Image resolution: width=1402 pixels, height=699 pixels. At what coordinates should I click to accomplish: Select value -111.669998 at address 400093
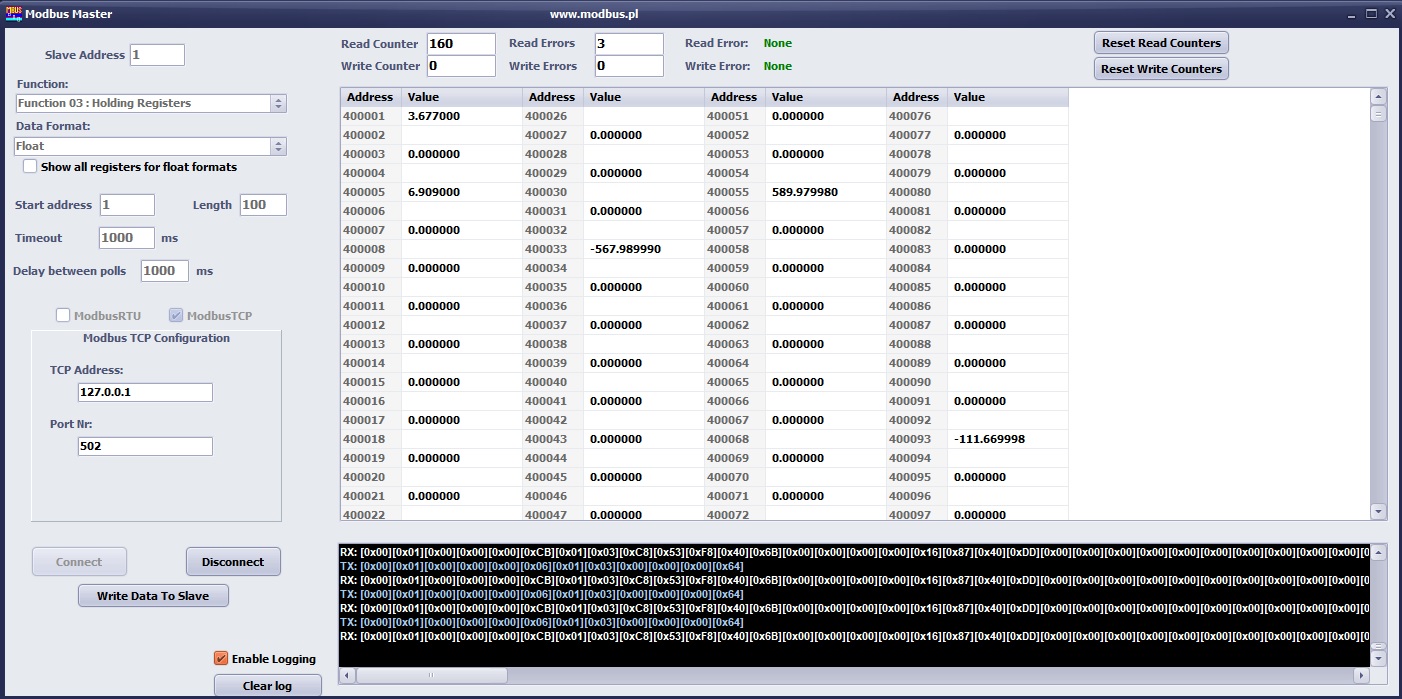pyautogui.click(x=989, y=439)
